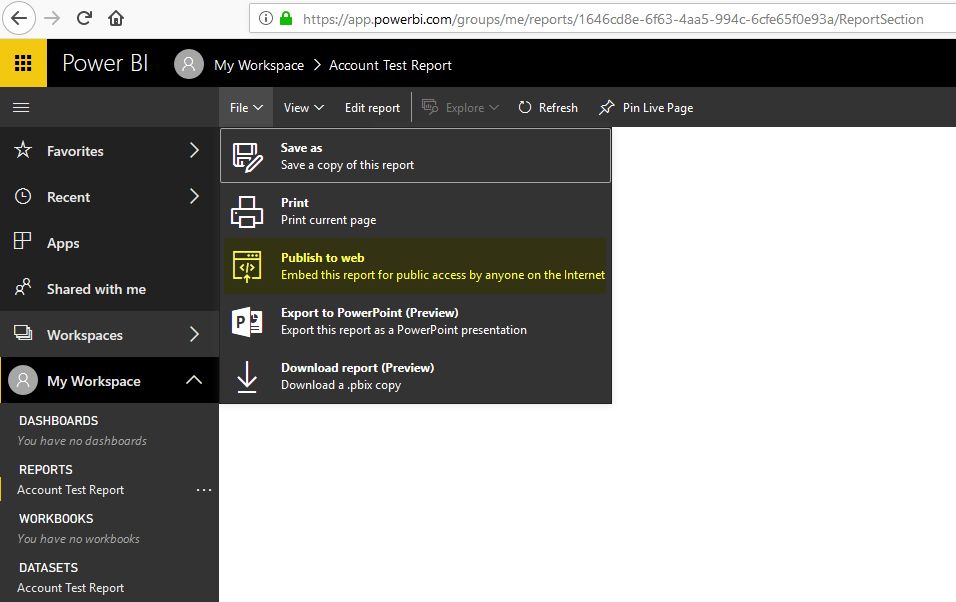Click the browser forward arrow

[52, 18]
